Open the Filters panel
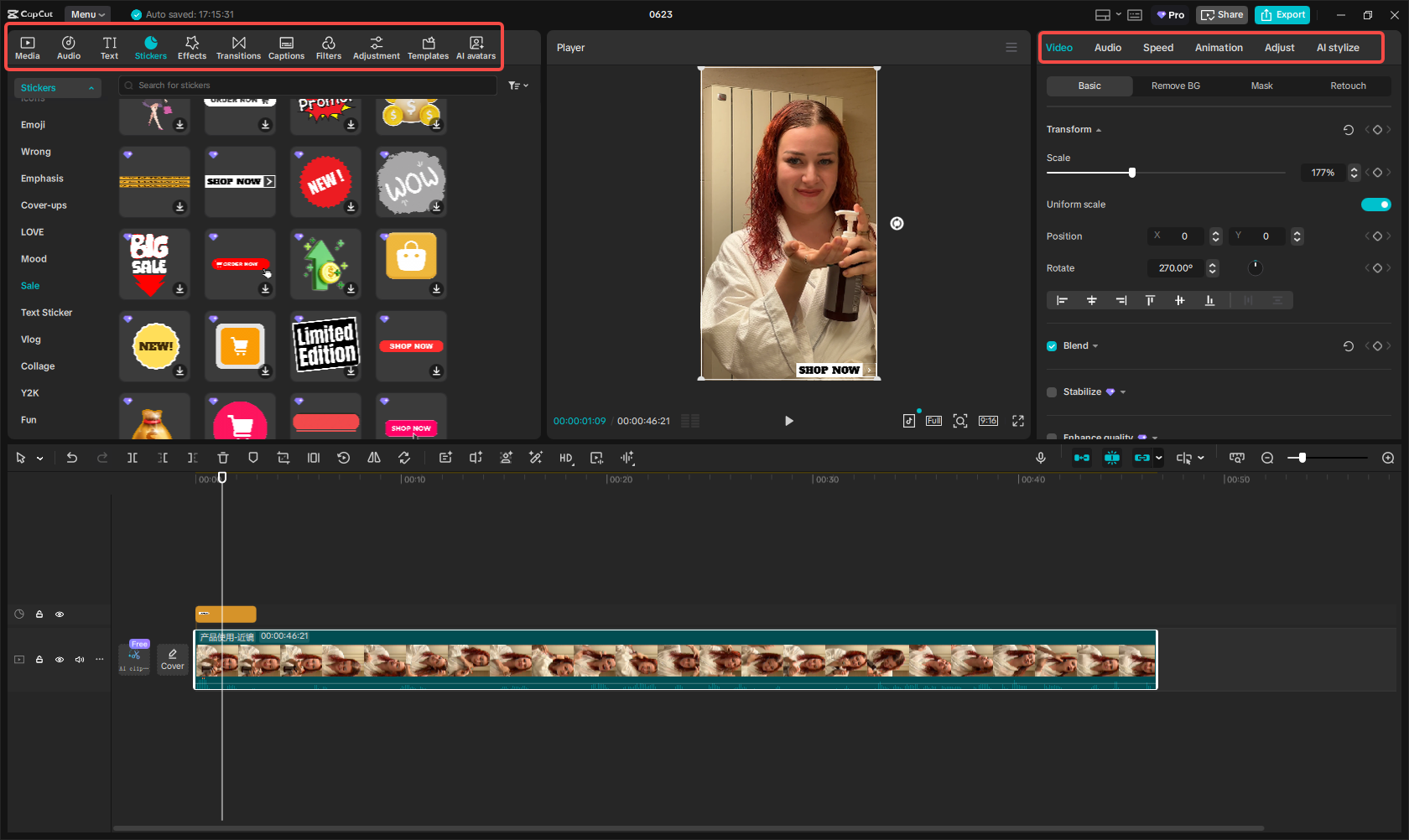 [329, 46]
